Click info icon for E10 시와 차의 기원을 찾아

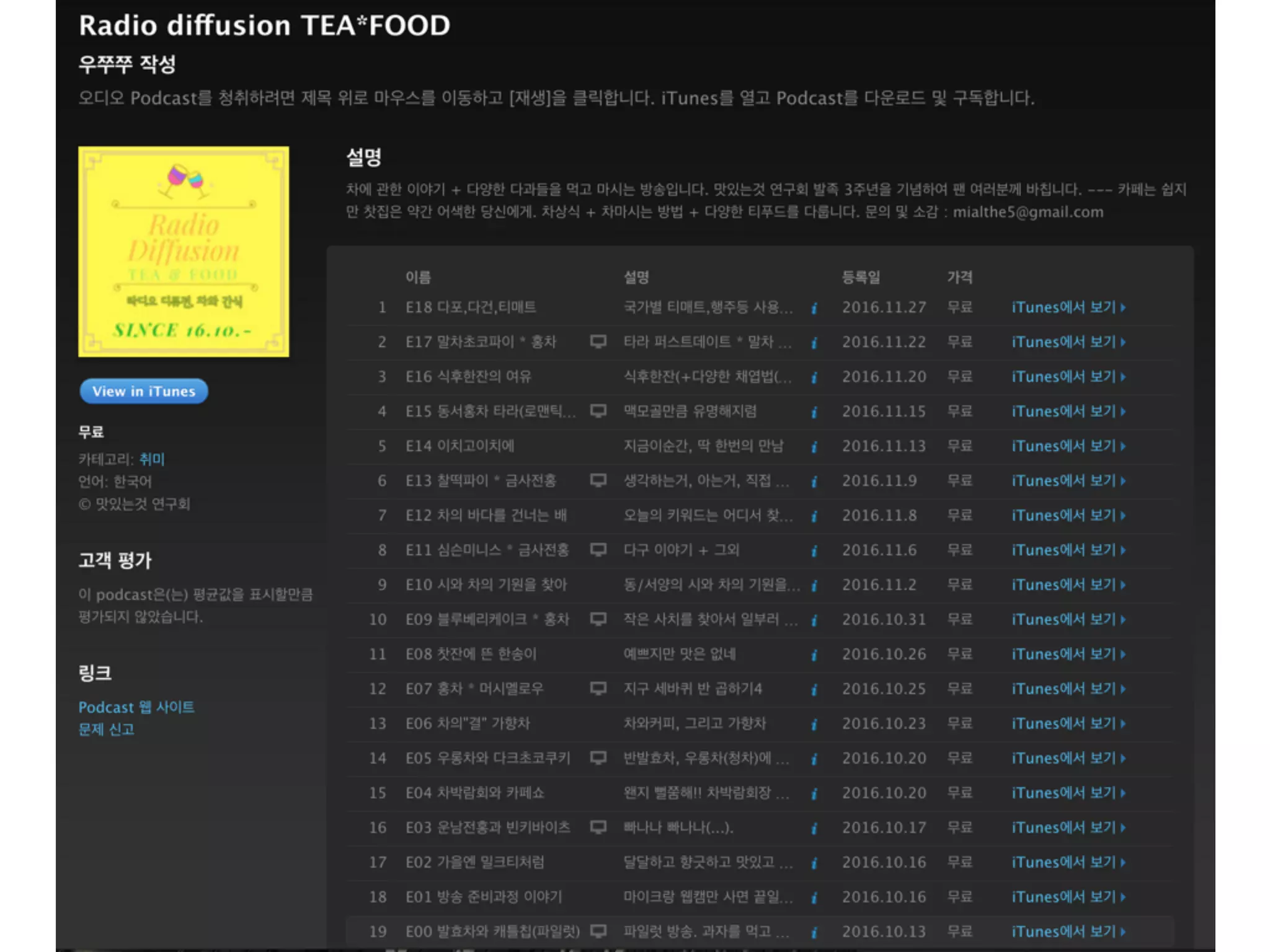[814, 586]
